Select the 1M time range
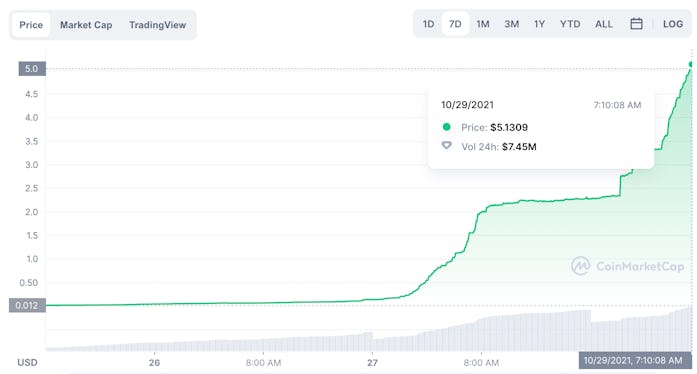 point(483,24)
